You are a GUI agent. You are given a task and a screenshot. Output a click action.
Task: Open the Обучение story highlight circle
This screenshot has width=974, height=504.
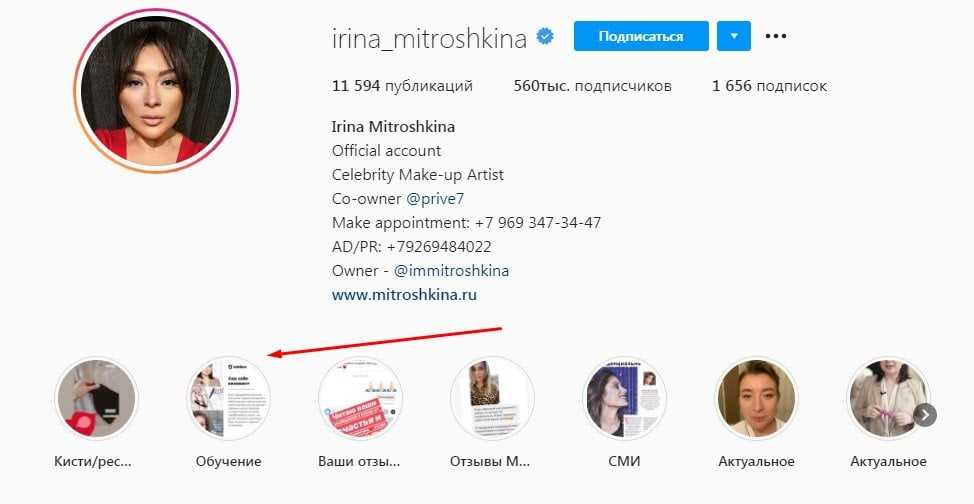coord(228,398)
